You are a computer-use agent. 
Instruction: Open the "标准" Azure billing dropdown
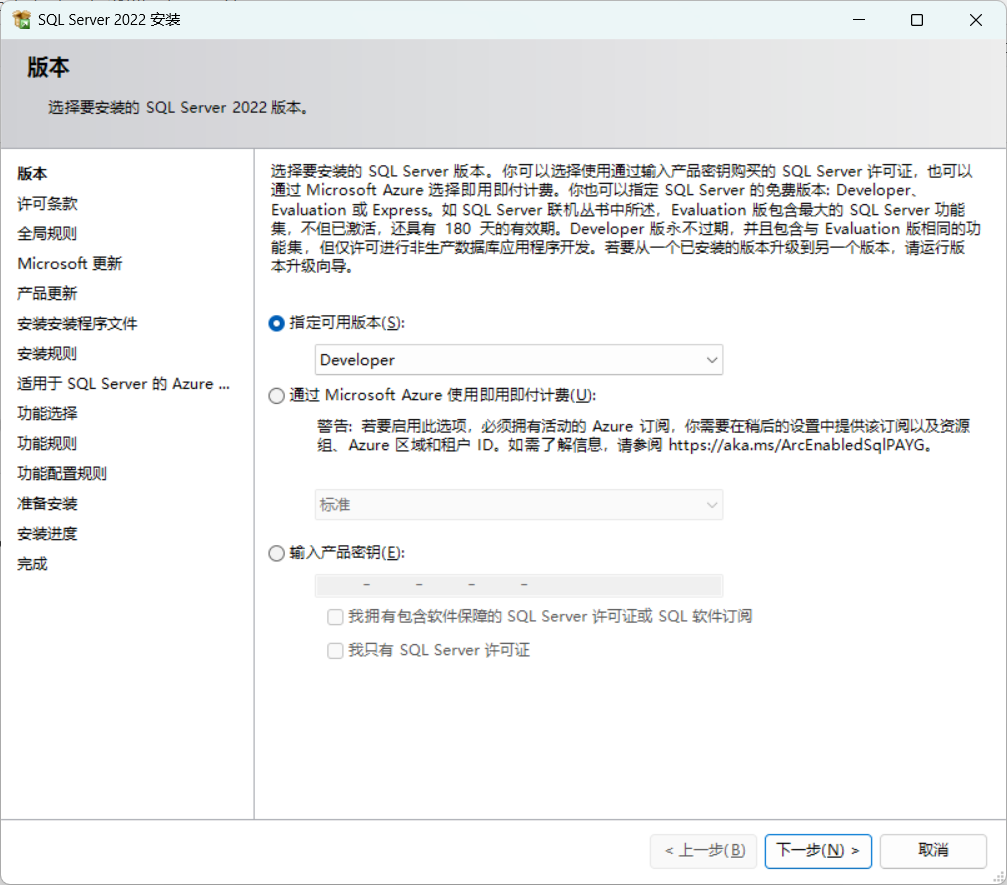(x=518, y=505)
